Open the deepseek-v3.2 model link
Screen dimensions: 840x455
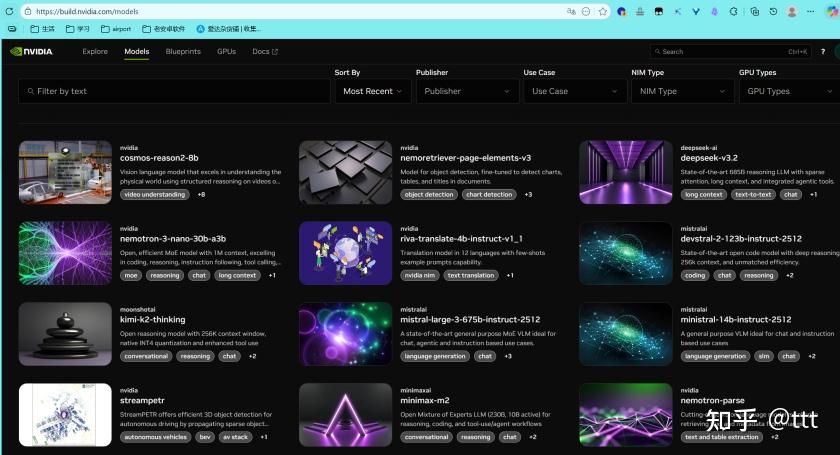coord(709,157)
